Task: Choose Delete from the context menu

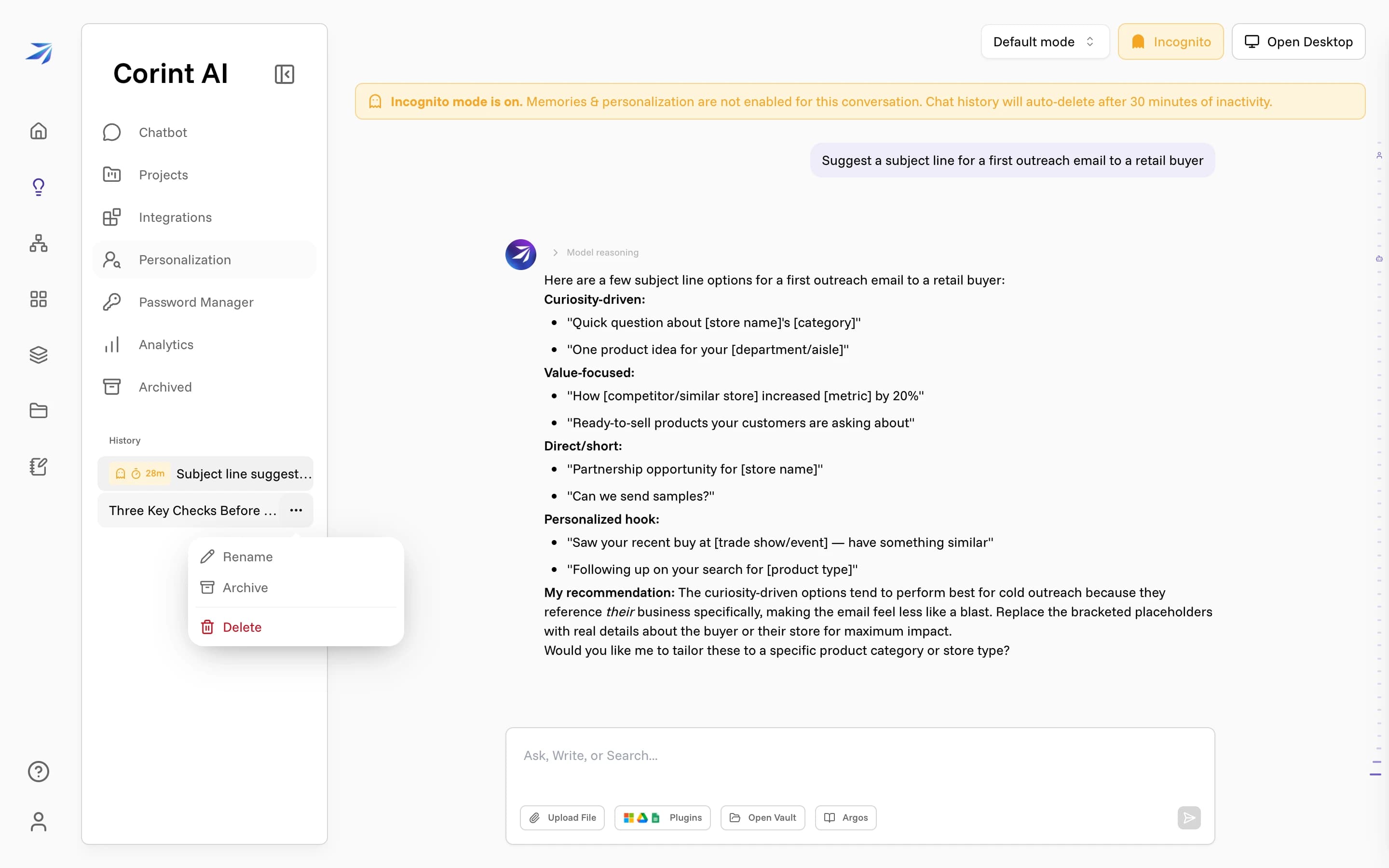Action: pyautogui.click(x=296, y=627)
